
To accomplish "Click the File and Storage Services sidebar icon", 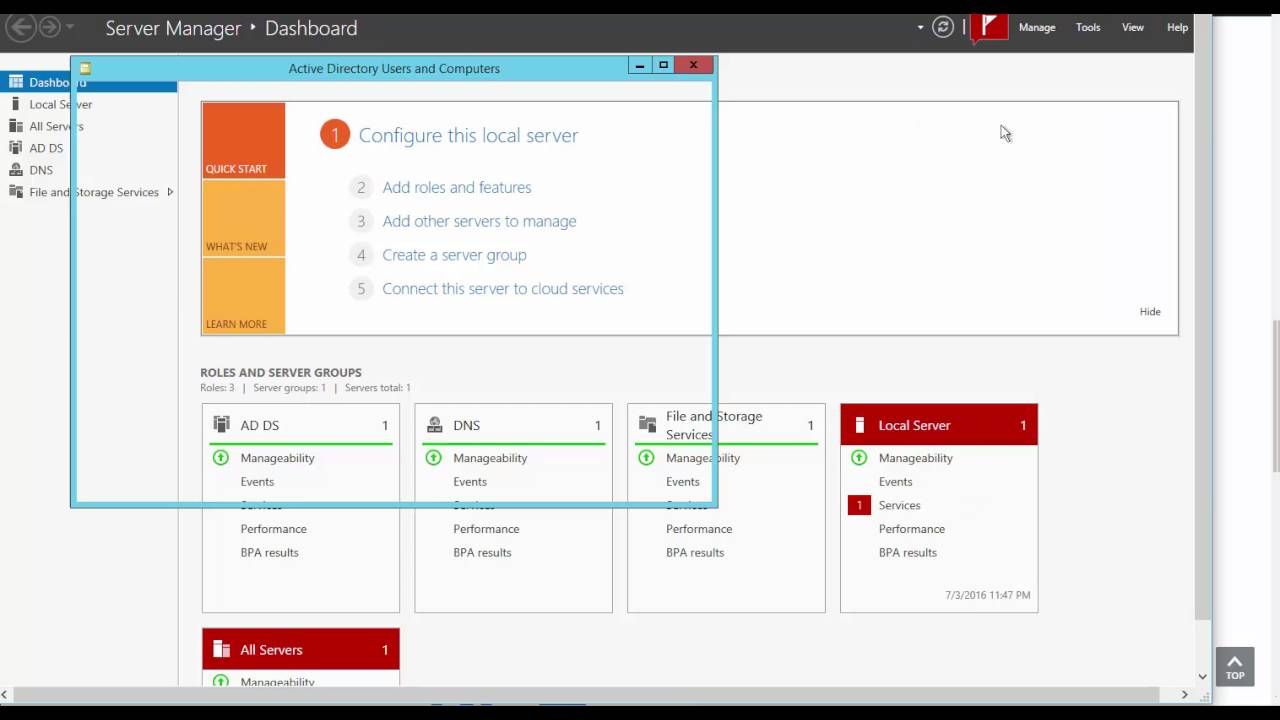I will tap(15, 192).
